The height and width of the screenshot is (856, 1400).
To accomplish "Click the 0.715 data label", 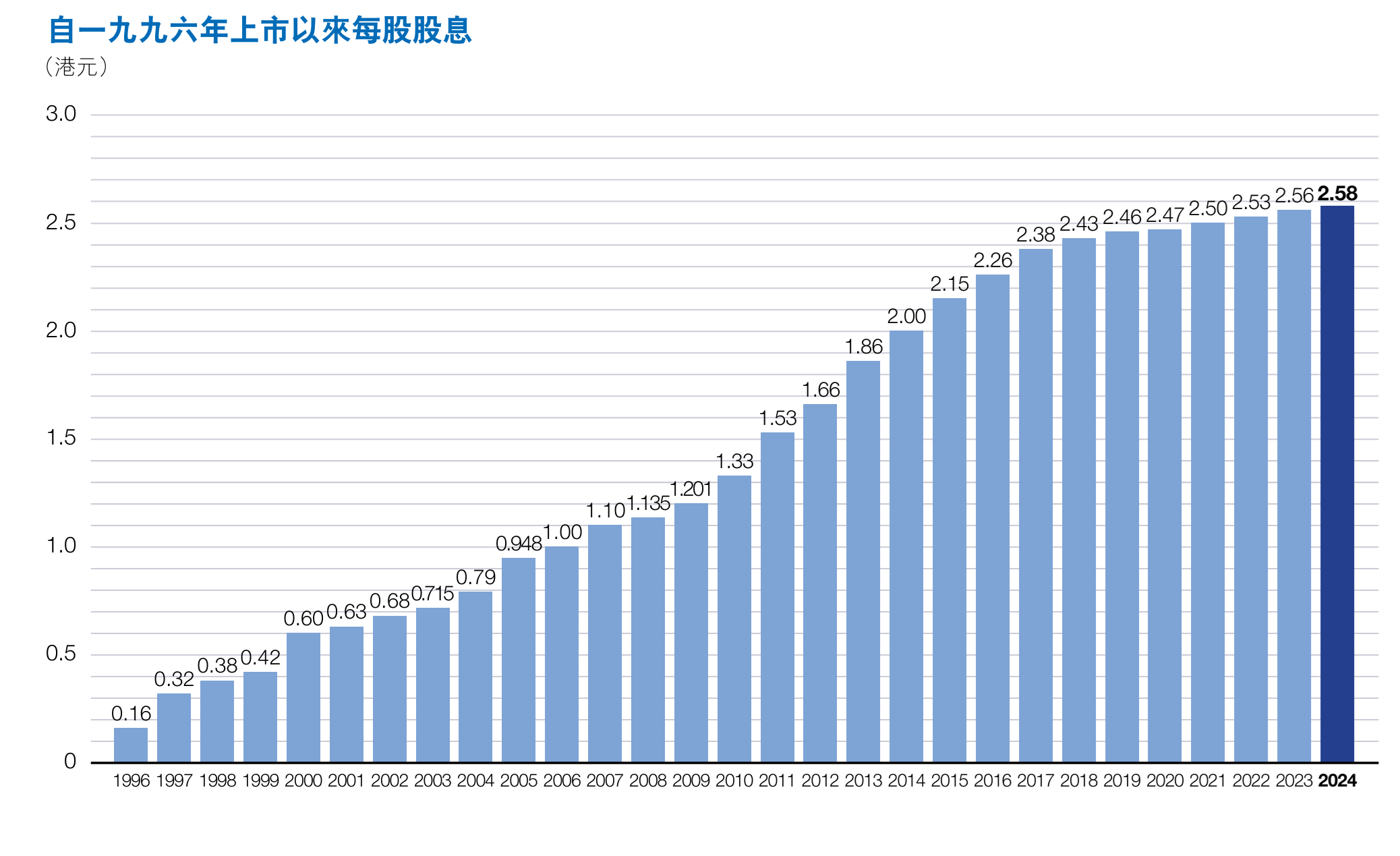I will (432, 594).
